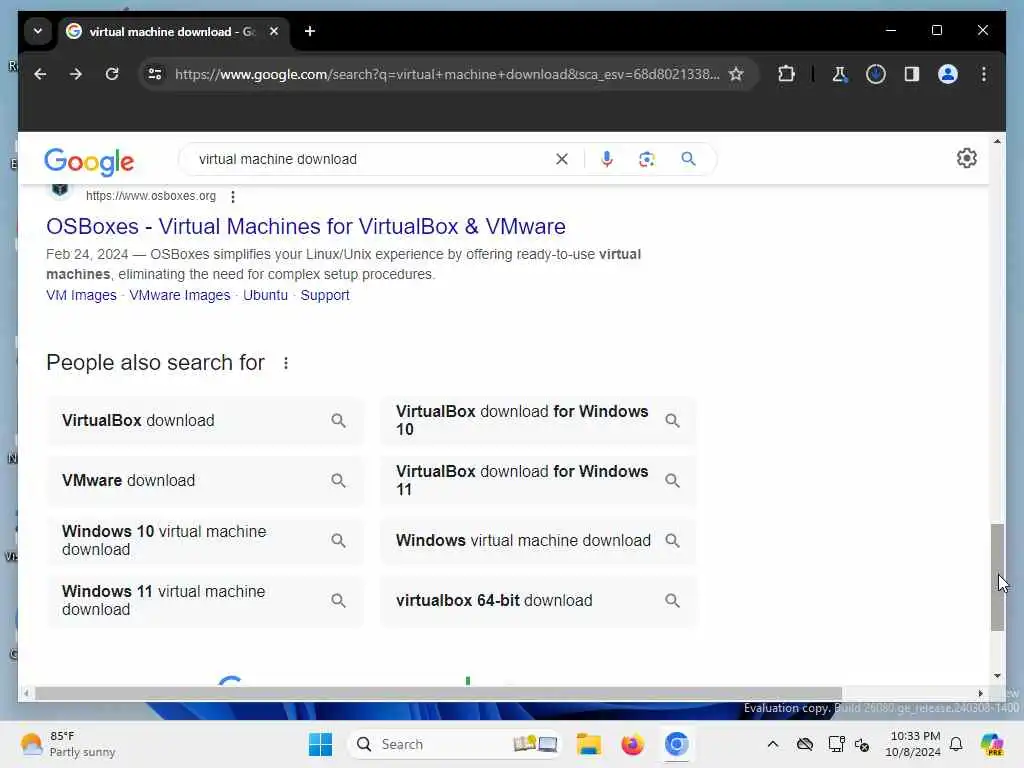Open the notifications bell
This screenshot has width=1024, height=768.
956,744
